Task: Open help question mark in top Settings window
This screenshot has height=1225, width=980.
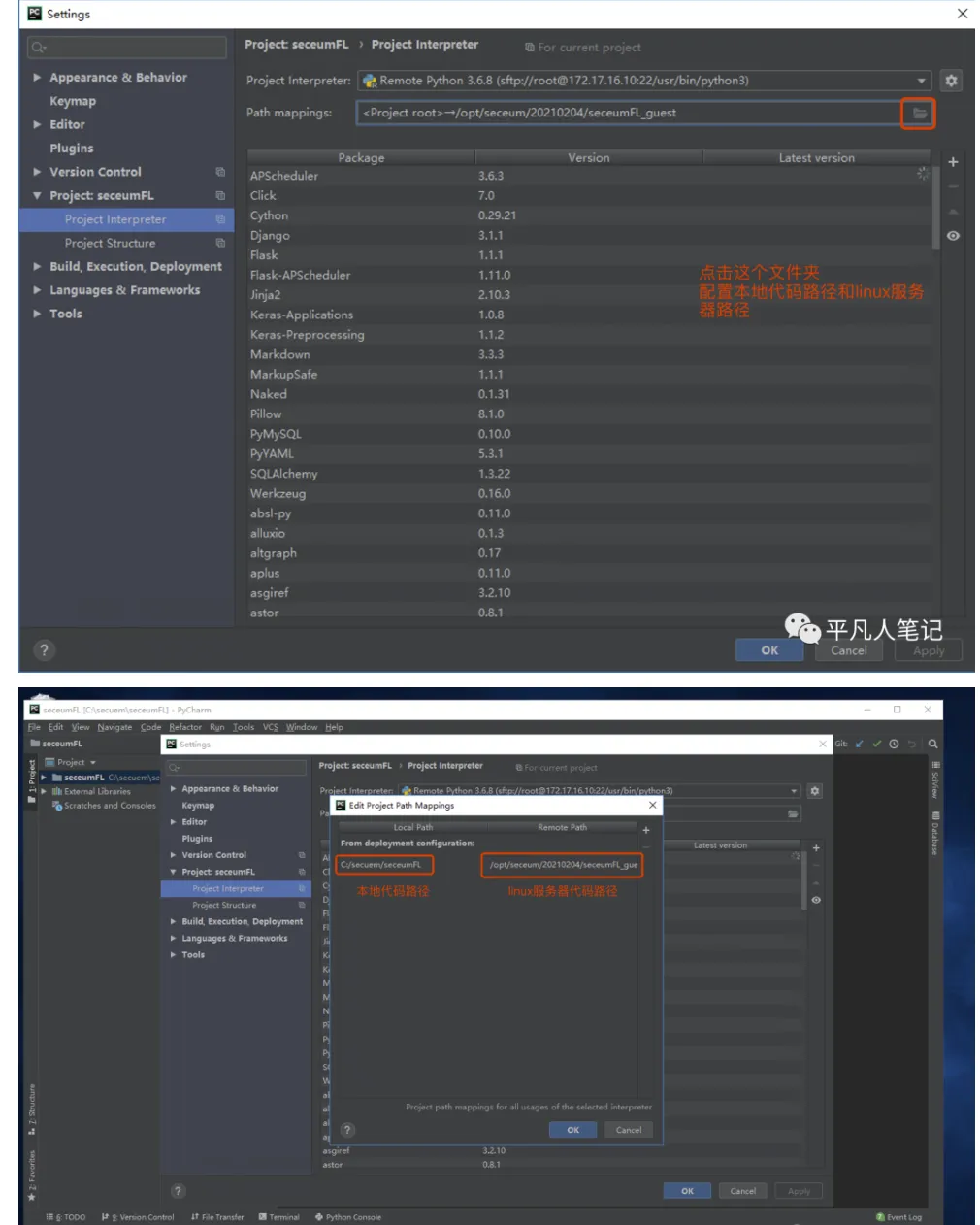Action: 44,650
